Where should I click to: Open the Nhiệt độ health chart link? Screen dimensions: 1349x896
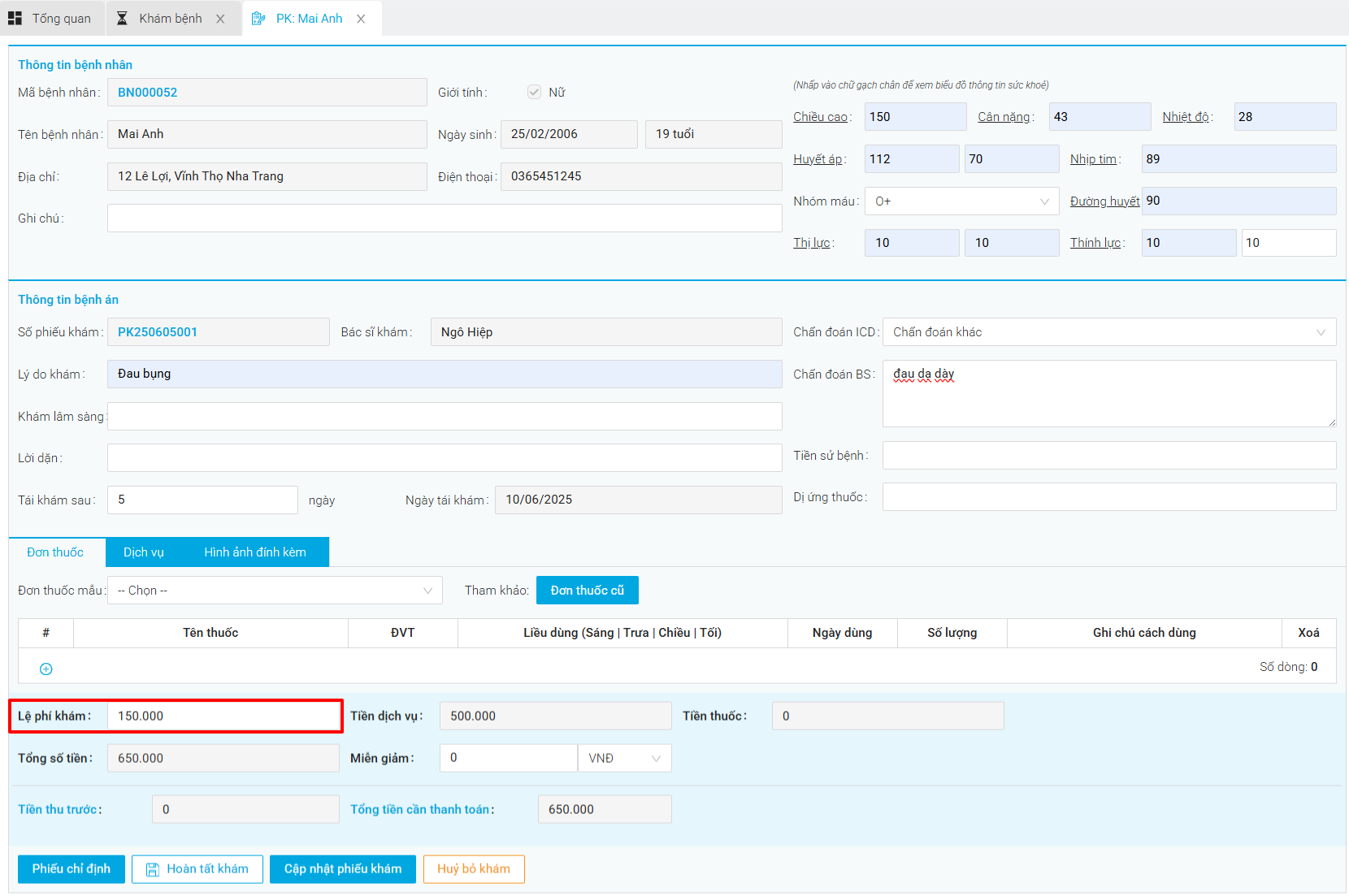[1186, 117]
